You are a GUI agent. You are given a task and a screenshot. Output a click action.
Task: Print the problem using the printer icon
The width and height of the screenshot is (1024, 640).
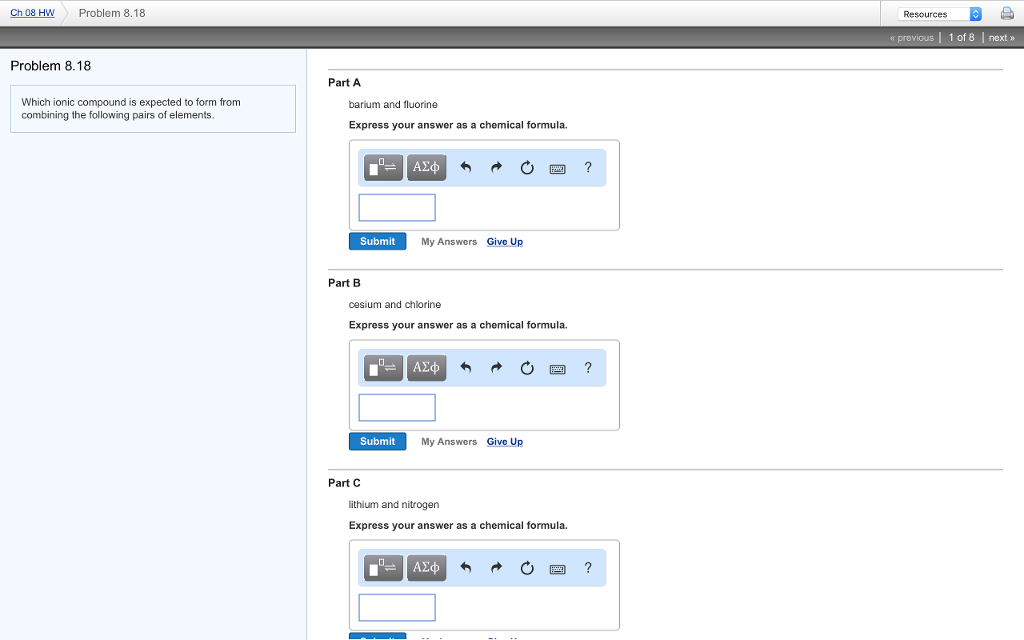coord(1007,13)
